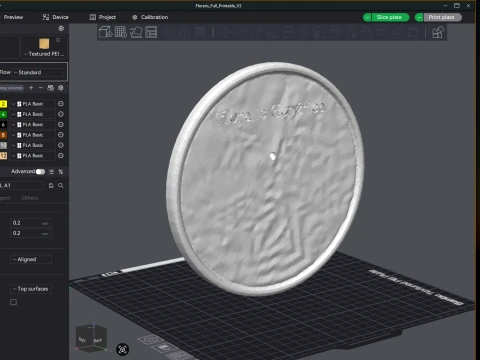The height and width of the screenshot is (360, 480).
Task: Open the Assembly view icon
Action: [438, 32]
